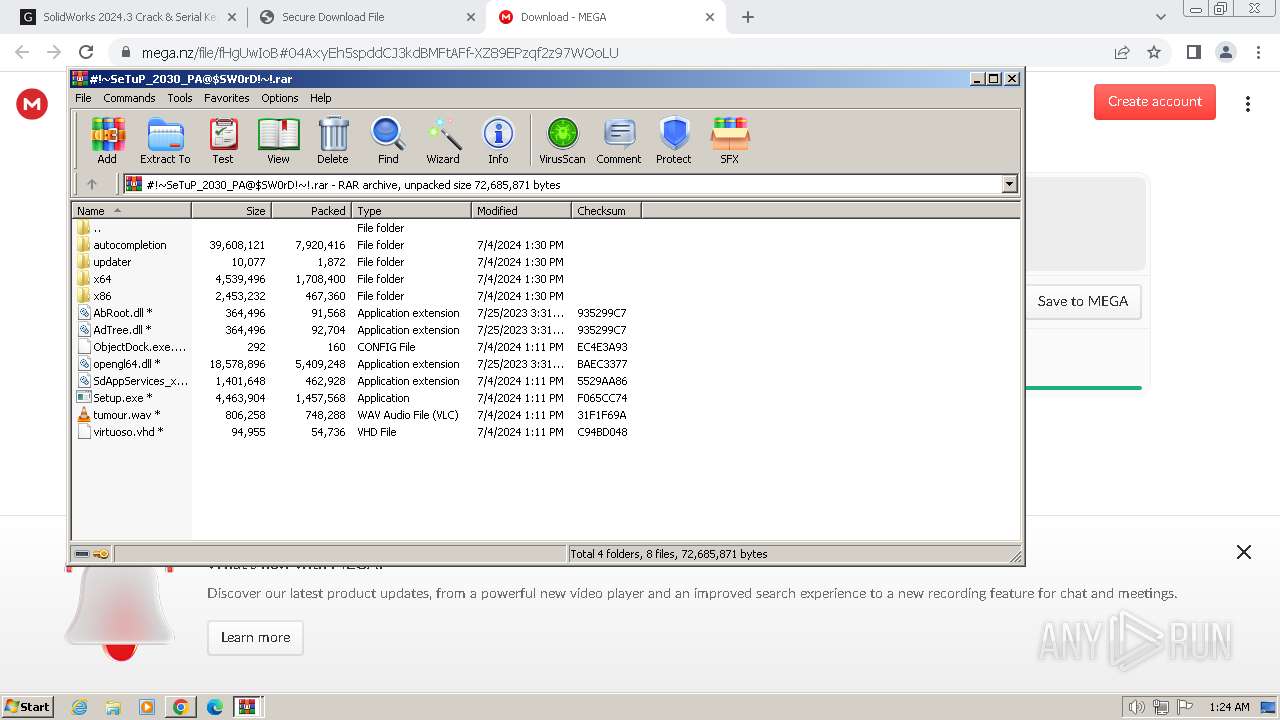Dismiss the MEGA announcement banner
The height and width of the screenshot is (720, 1280).
pyautogui.click(x=1243, y=552)
